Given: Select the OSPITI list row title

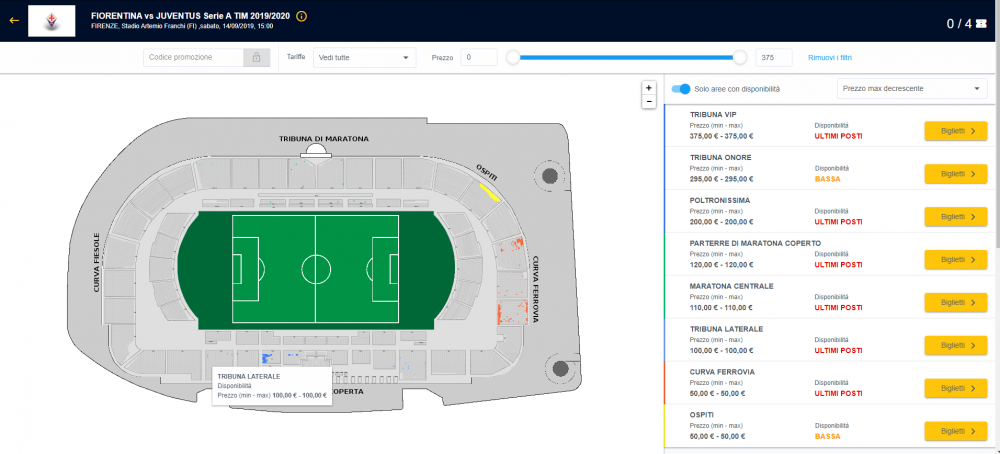Looking at the screenshot, I should (702, 414).
